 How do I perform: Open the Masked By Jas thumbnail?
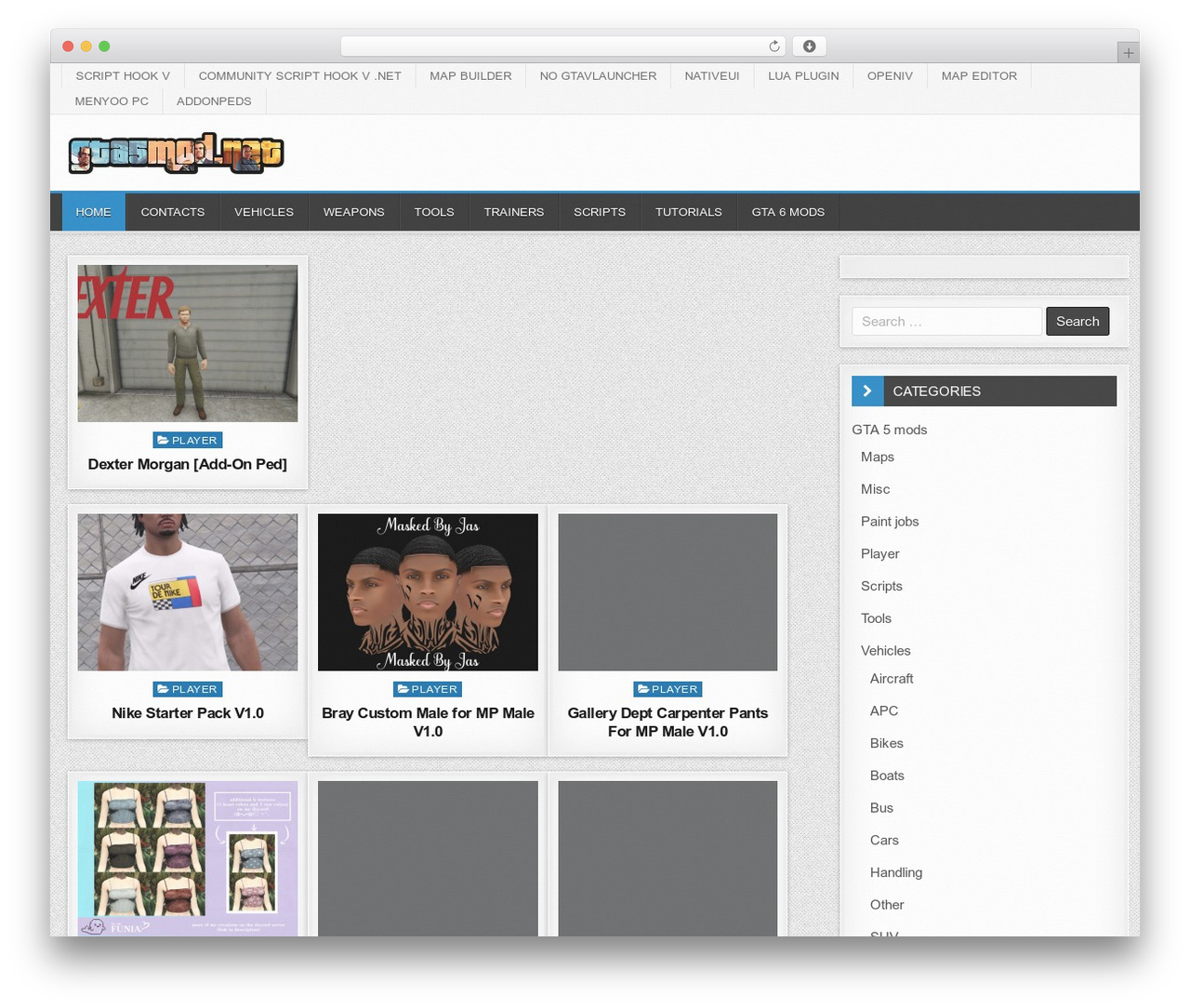(x=428, y=592)
